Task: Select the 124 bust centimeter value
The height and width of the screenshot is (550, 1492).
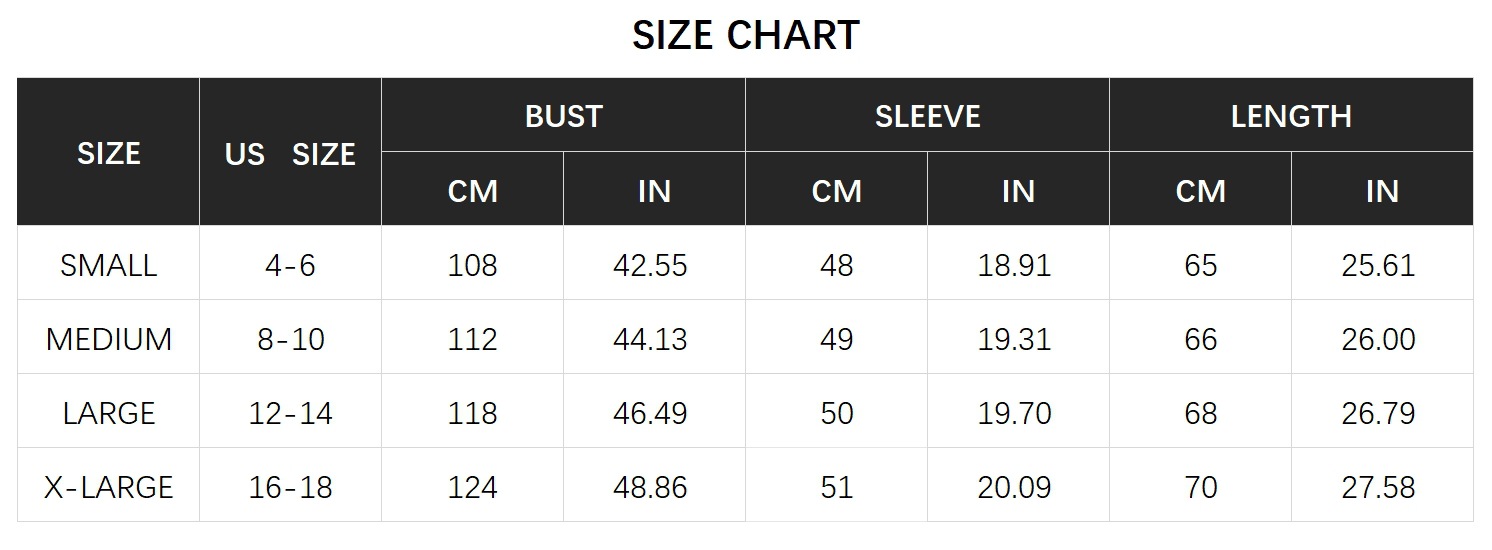Action: pyautogui.click(x=472, y=487)
